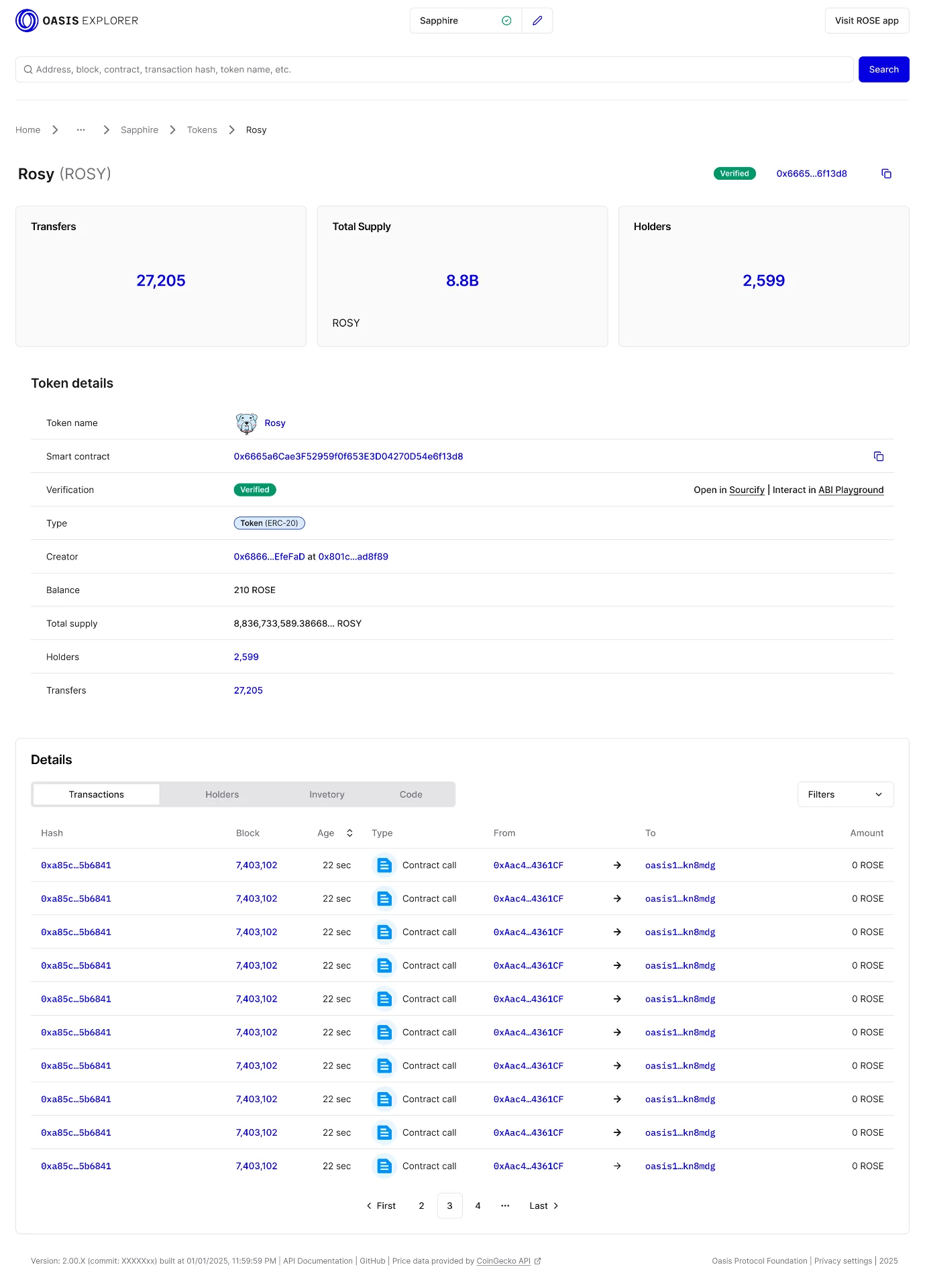Open Tokens breadcrumb link
Image resolution: width=925 pixels, height=1288 pixels.
coord(202,130)
